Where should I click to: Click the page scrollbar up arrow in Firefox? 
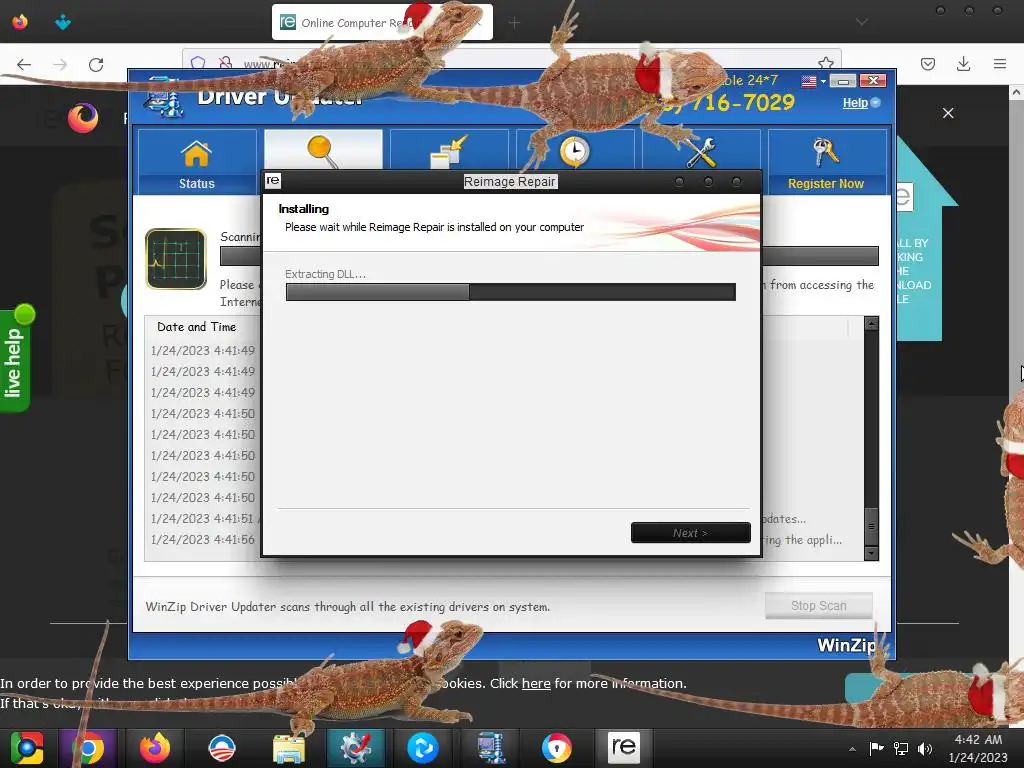(1016, 93)
